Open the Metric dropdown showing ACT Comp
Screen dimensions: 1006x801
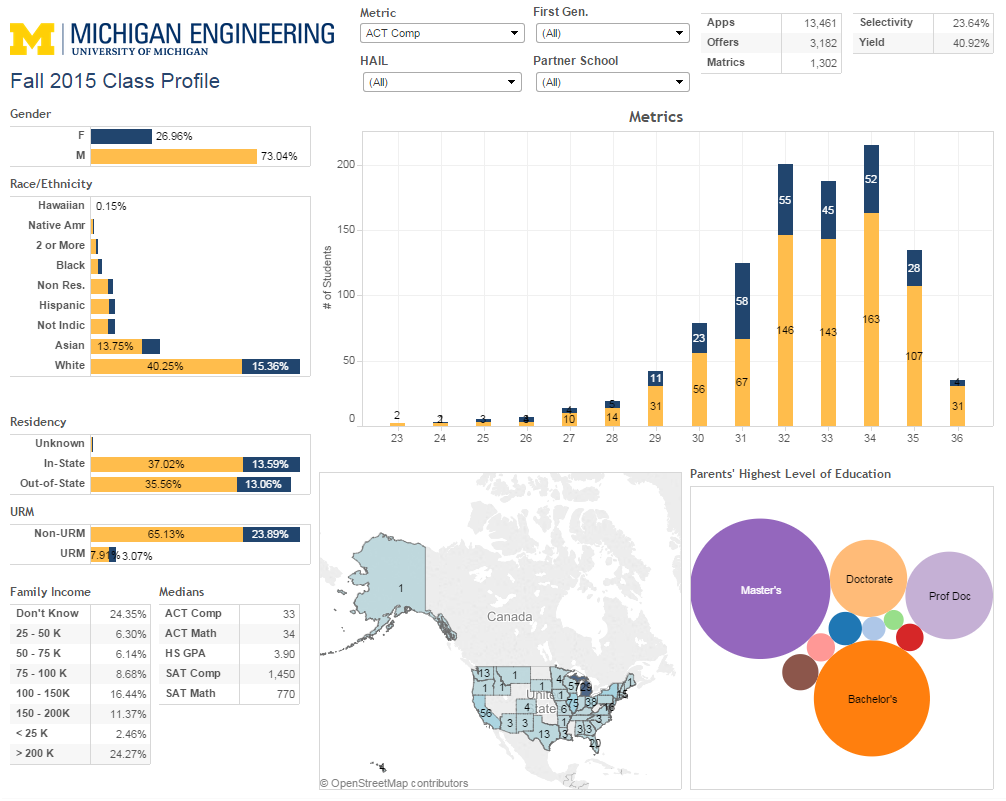click(x=441, y=33)
